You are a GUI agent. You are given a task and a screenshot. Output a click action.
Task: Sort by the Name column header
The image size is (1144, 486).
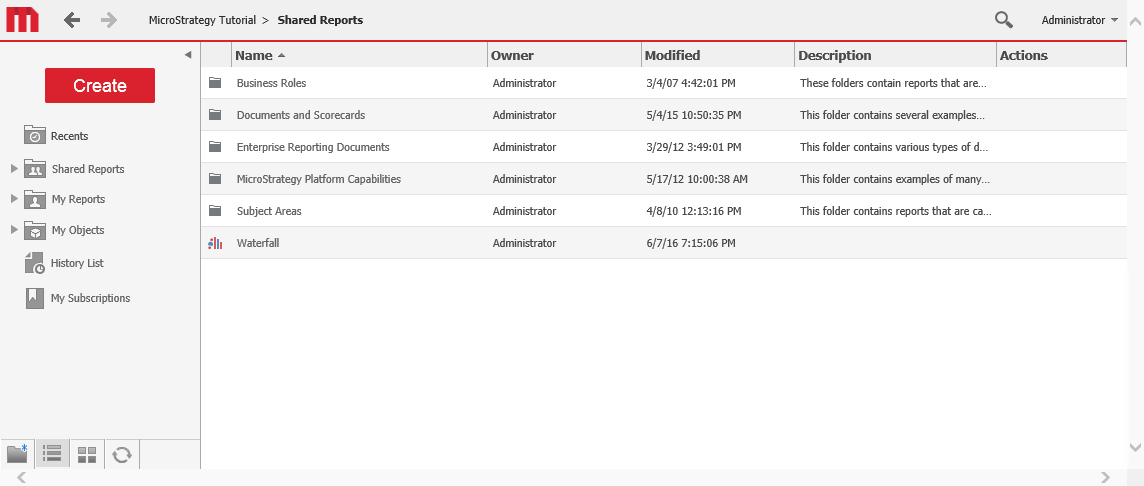pos(254,56)
